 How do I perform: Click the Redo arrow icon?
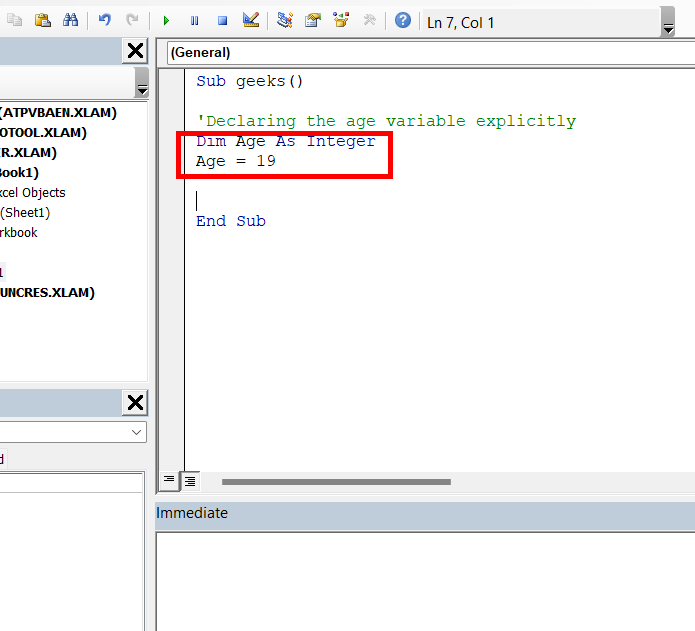(x=132, y=20)
